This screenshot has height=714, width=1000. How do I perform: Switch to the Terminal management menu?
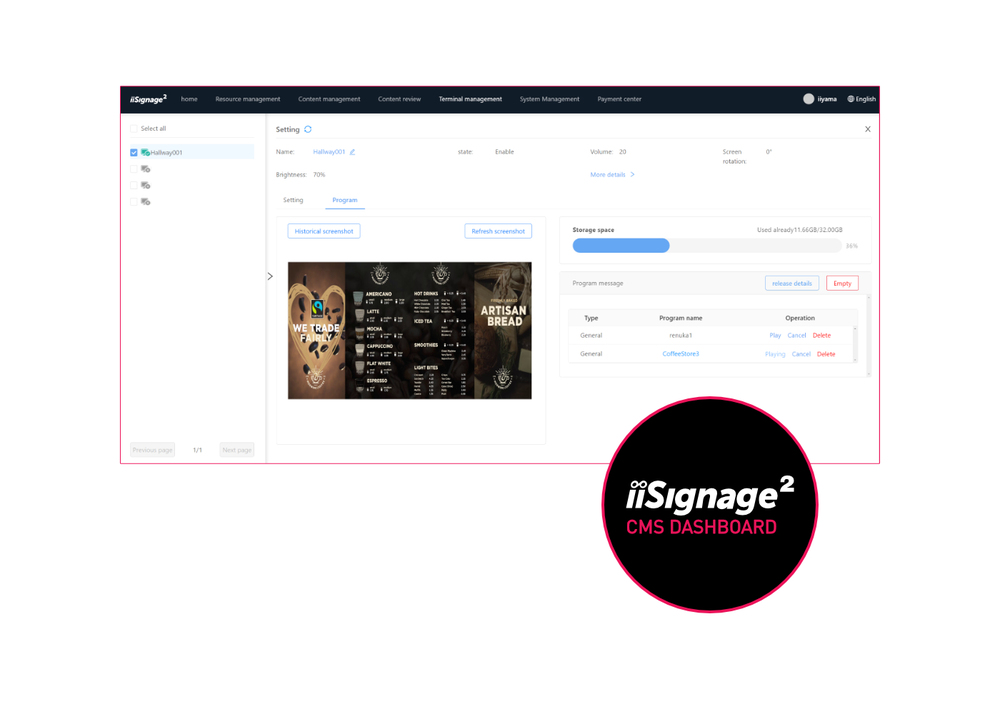(471, 99)
